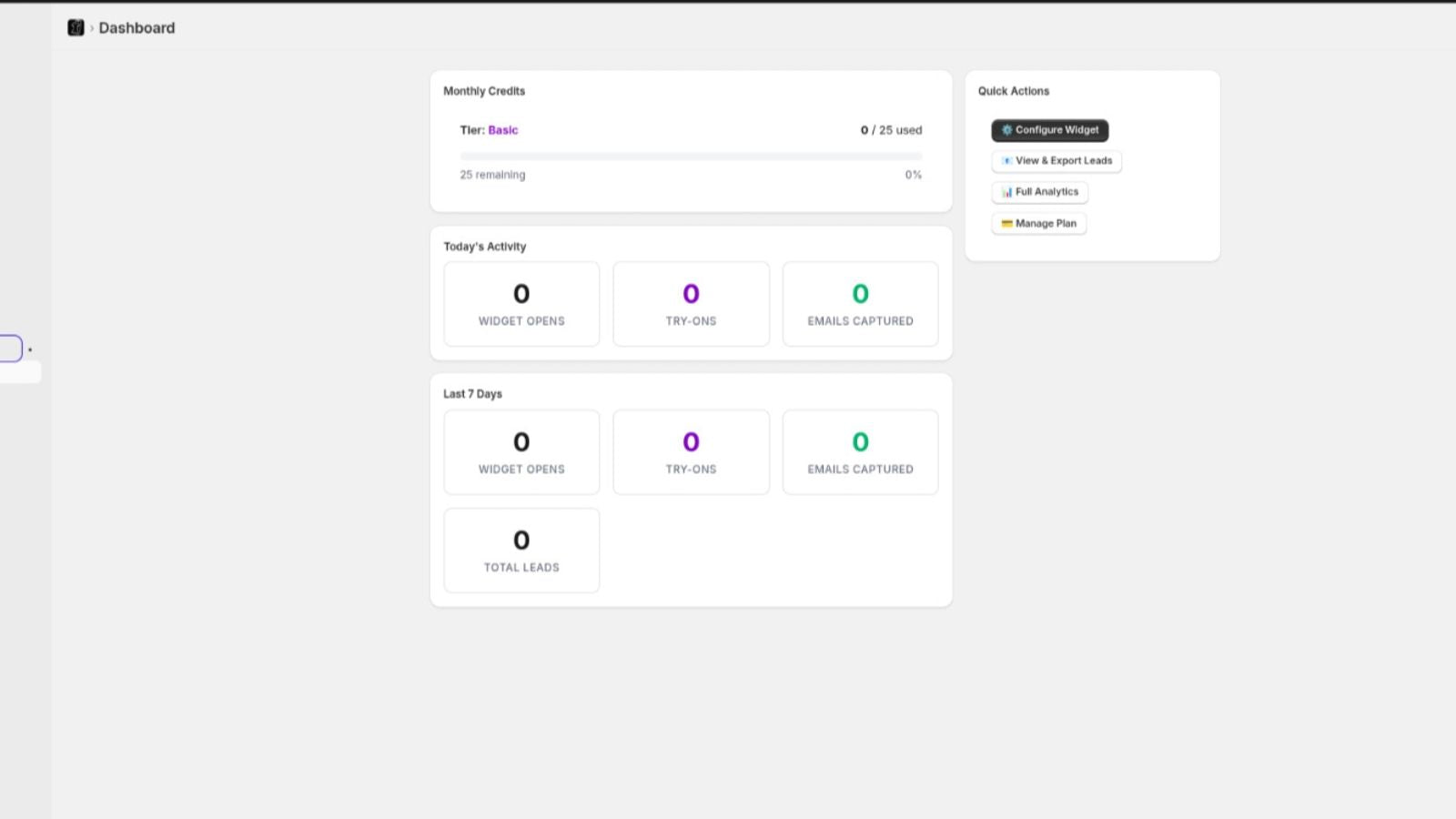Select Today's Activity Widget Opens card
Image resolution: width=1456 pixels, height=819 pixels.
click(x=521, y=304)
